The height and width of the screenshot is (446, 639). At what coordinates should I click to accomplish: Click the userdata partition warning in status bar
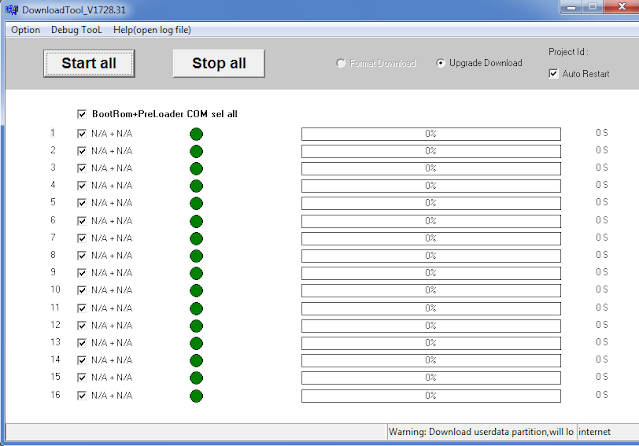coord(481,432)
